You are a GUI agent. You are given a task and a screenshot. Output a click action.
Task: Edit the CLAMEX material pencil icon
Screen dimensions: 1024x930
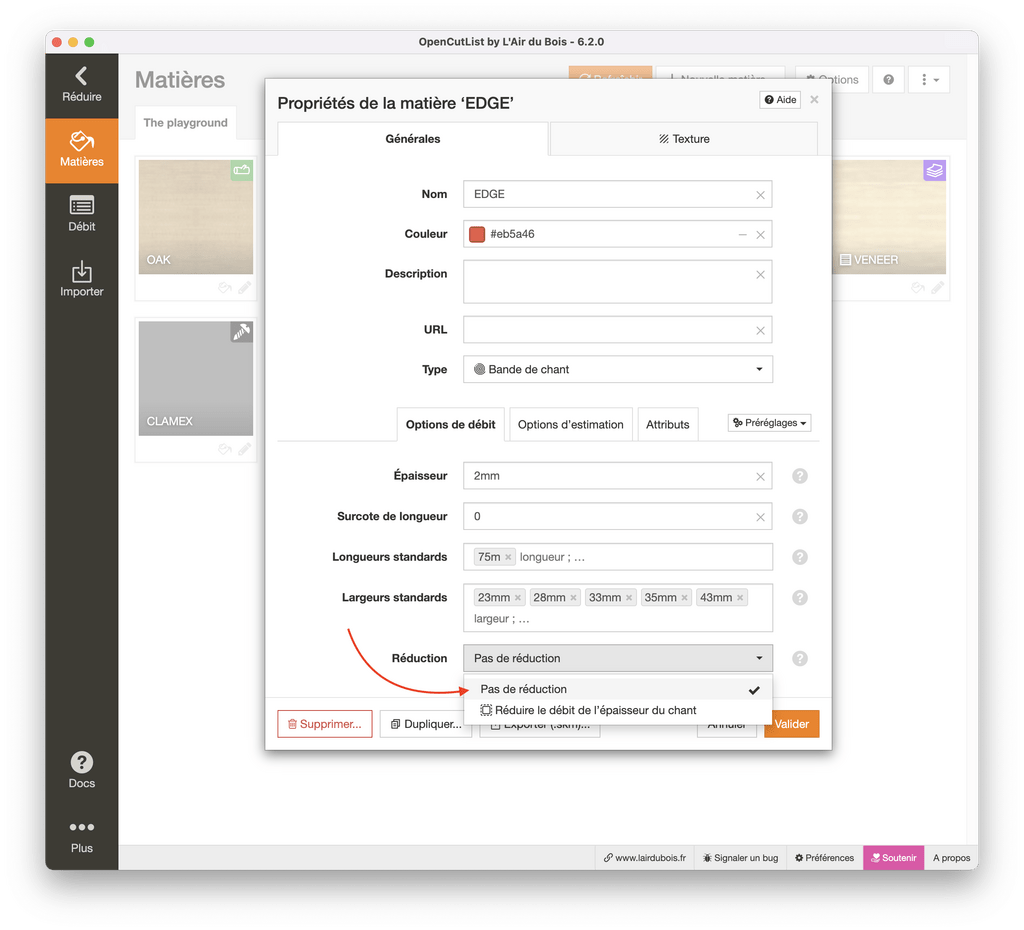pos(244,449)
